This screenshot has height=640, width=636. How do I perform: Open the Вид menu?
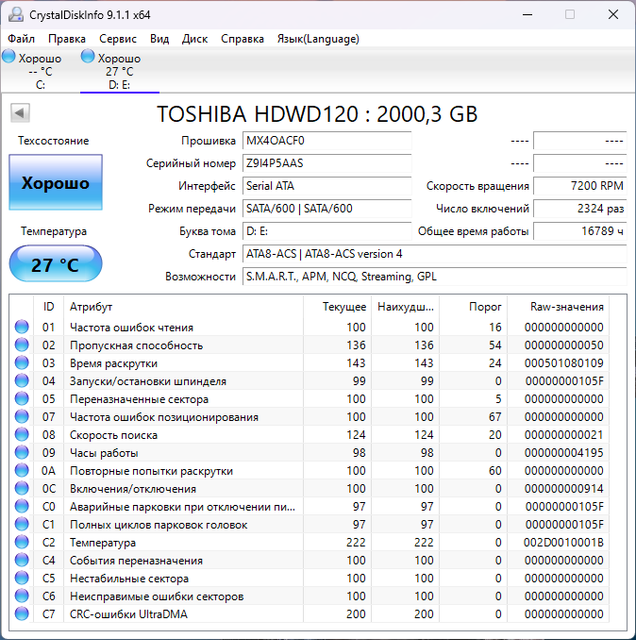coord(159,39)
